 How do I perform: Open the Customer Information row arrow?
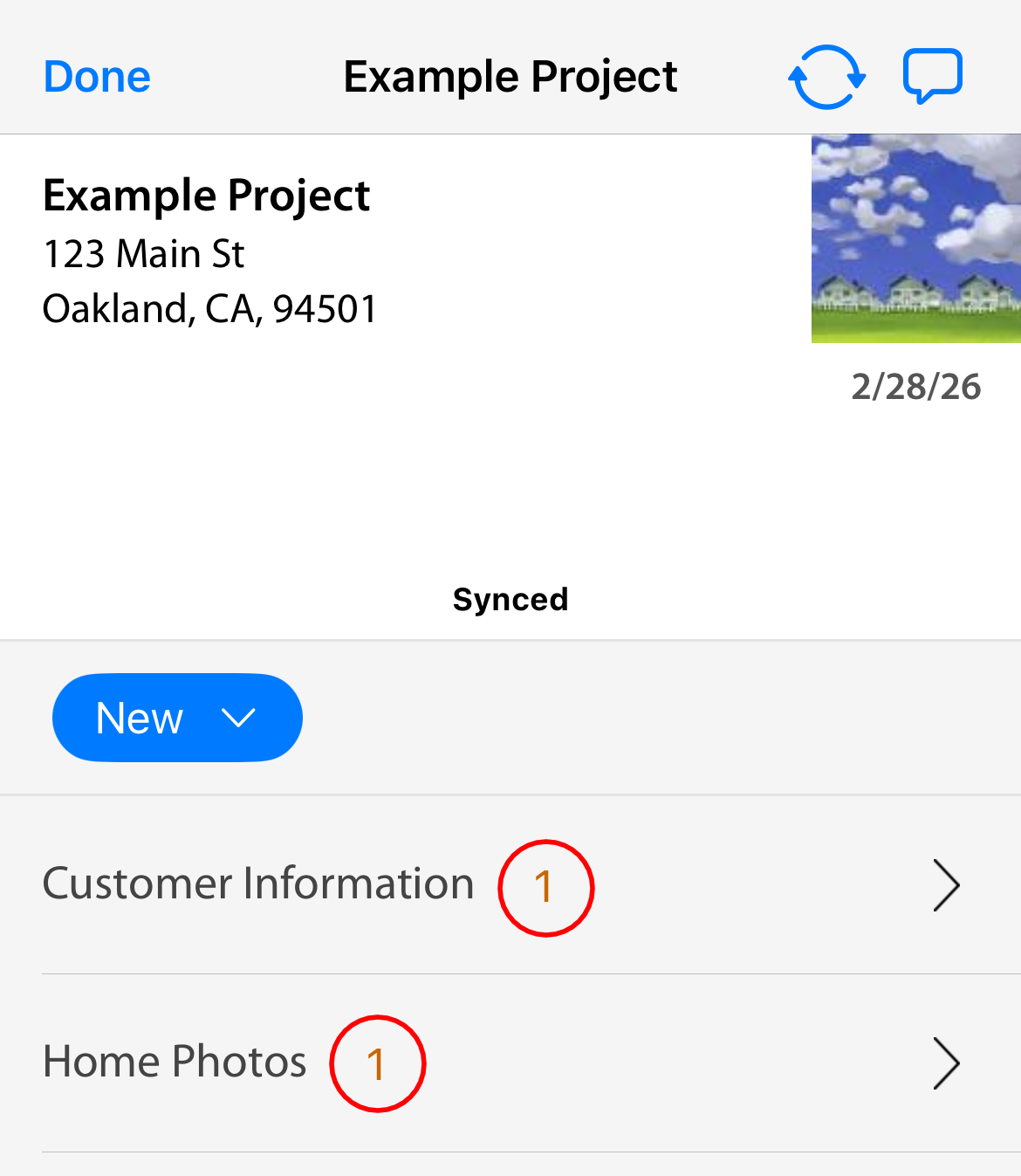click(x=946, y=885)
